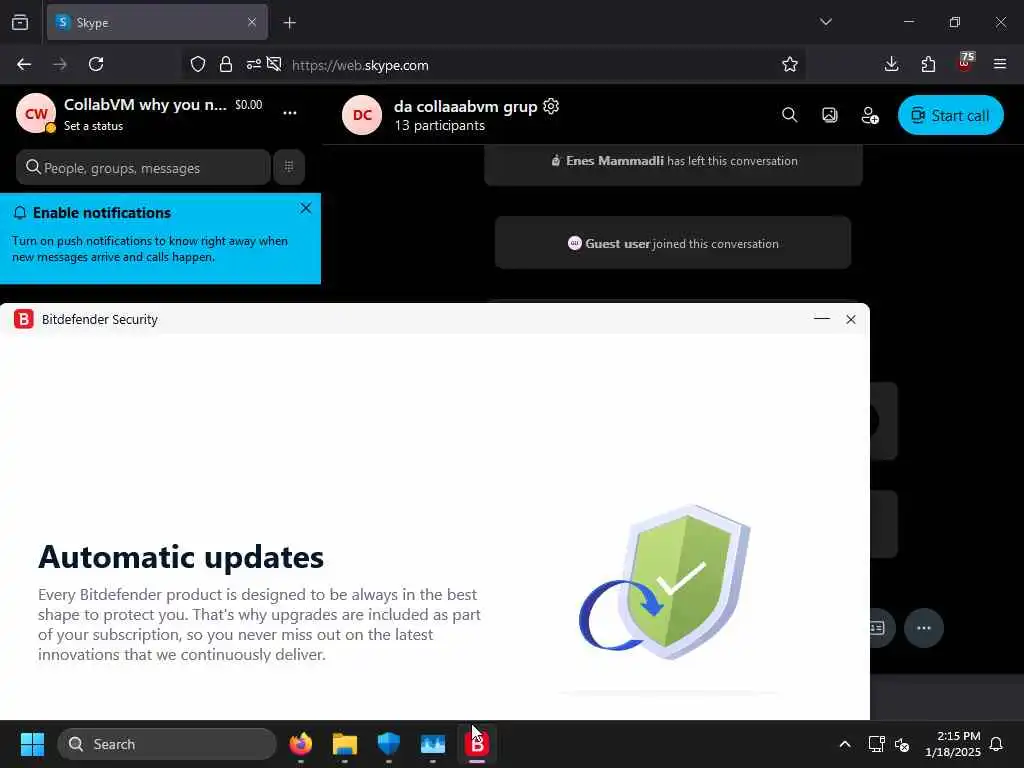Click the blocked camera icon in address bar
Image resolution: width=1024 pixels, height=768 pixels.
tap(274, 64)
